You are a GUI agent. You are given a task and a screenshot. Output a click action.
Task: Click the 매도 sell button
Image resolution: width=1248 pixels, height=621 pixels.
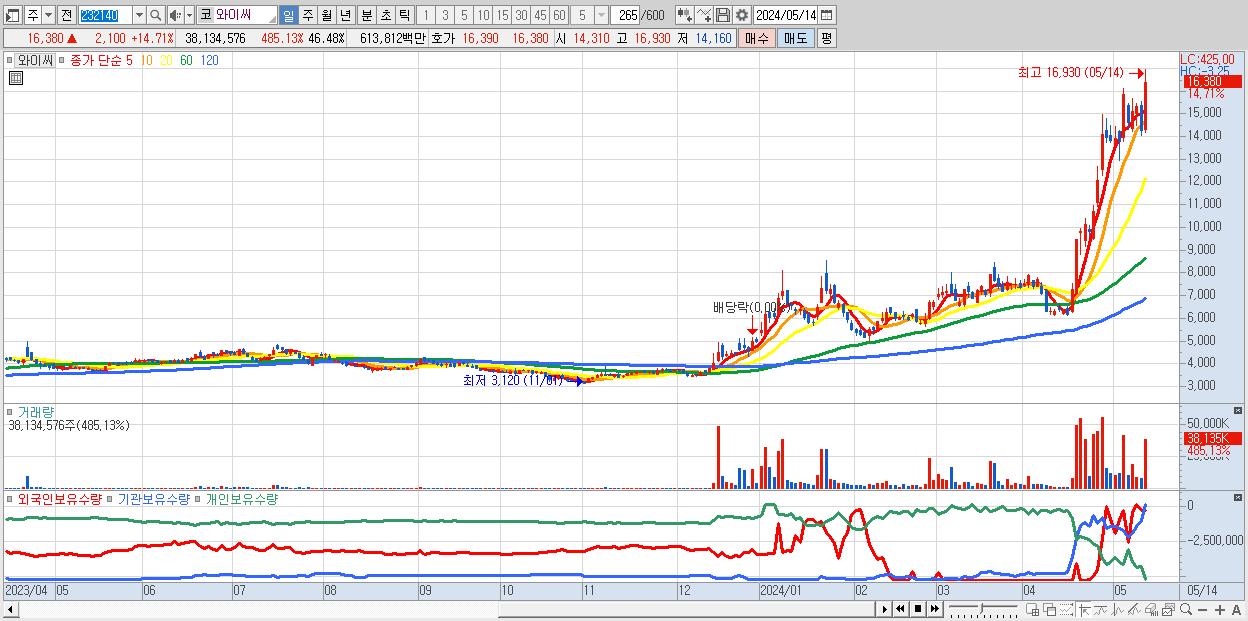pos(795,38)
